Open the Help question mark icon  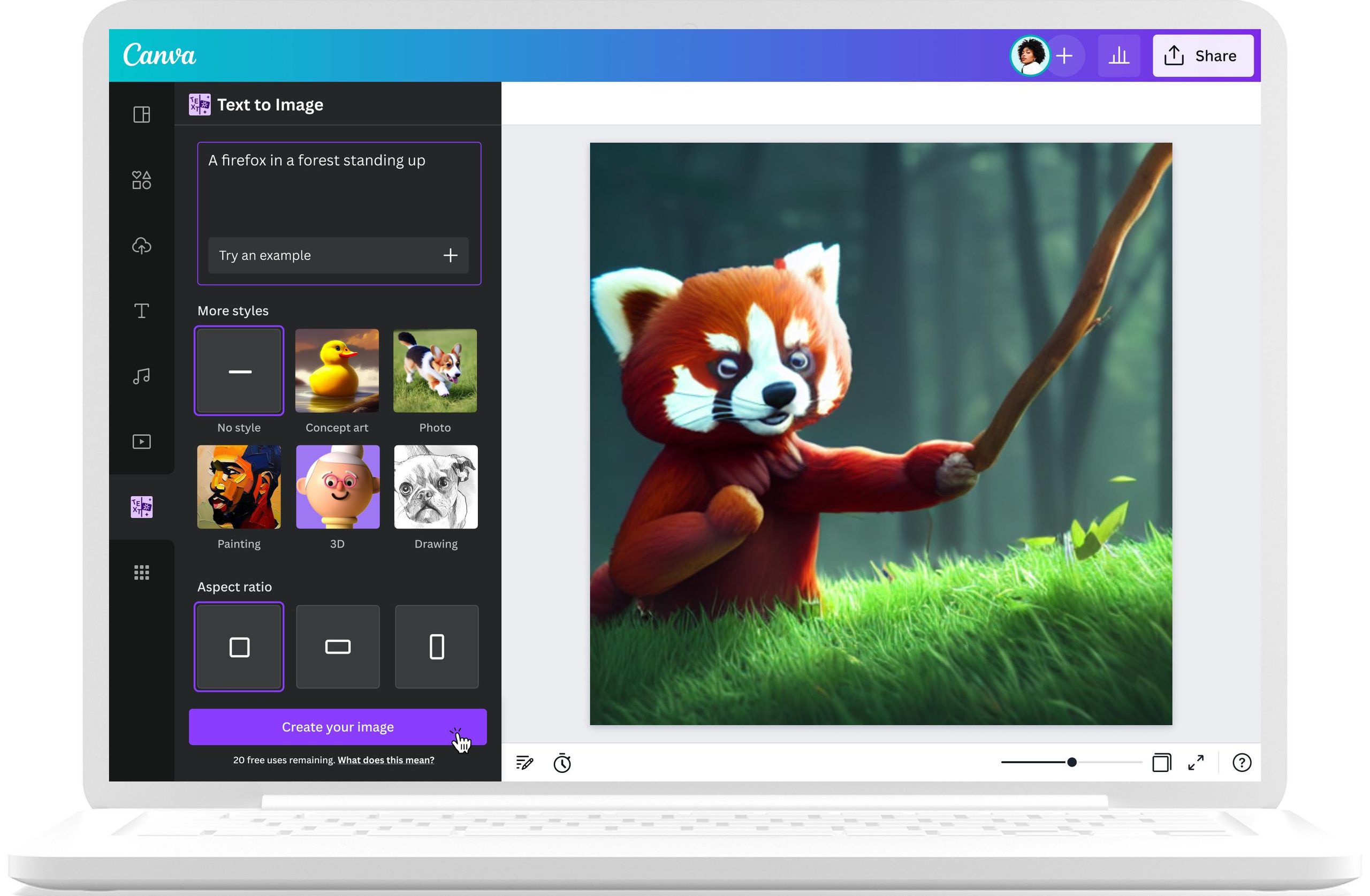(x=1242, y=762)
